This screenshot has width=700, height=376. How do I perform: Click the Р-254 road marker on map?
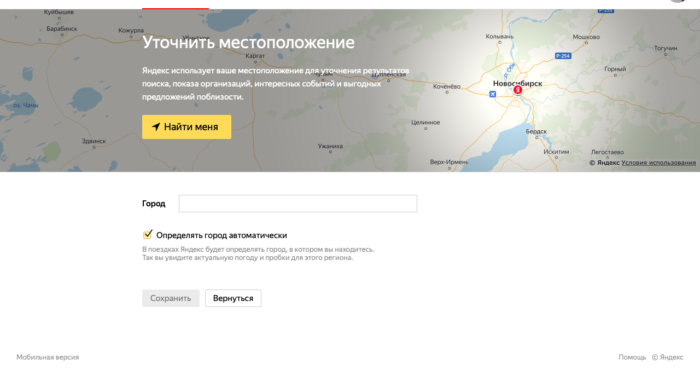point(563,56)
